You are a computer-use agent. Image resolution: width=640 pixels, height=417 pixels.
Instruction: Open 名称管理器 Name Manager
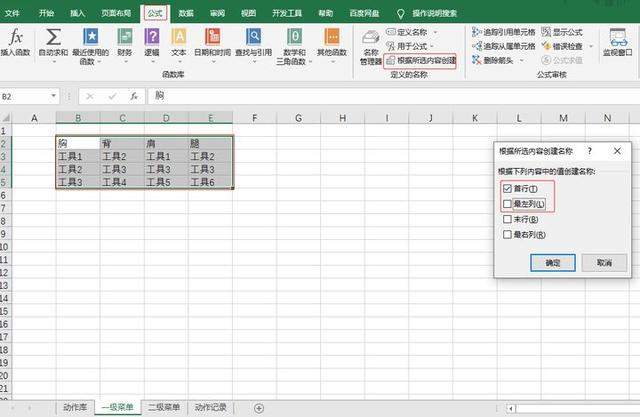pos(370,42)
